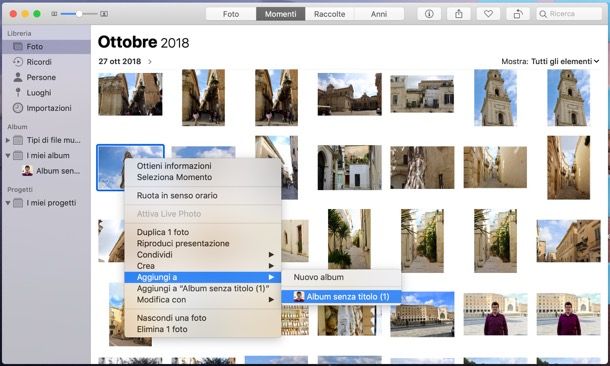Click the large thumbnail zoom icon

104,14
